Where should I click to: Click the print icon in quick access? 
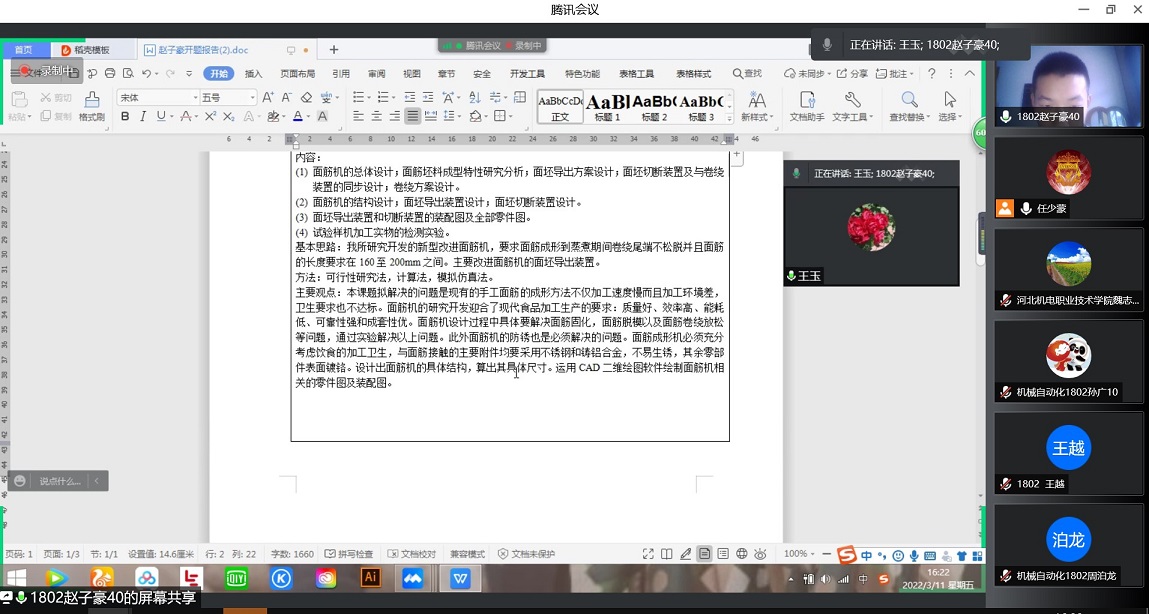(x=110, y=73)
